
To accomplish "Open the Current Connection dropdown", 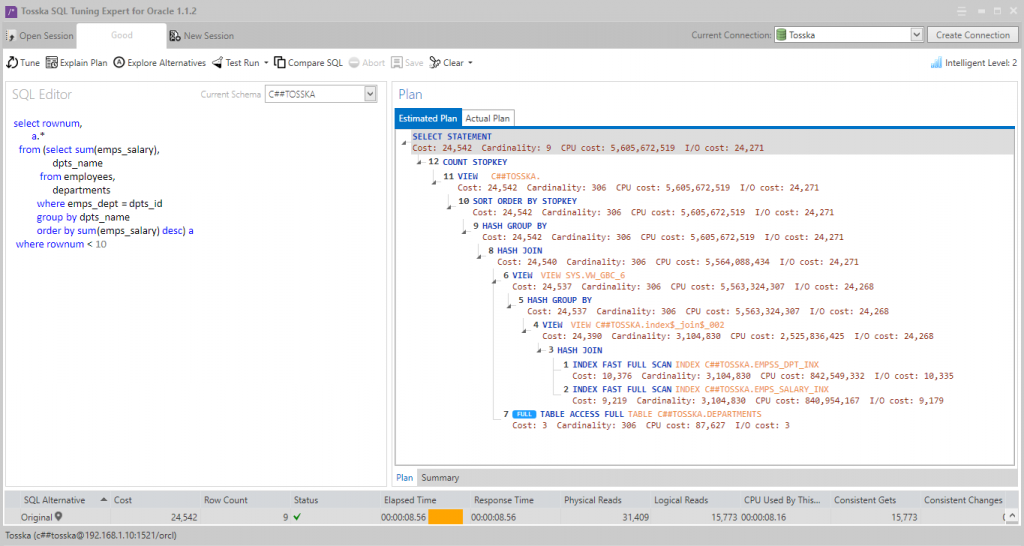I will point(916,35).
